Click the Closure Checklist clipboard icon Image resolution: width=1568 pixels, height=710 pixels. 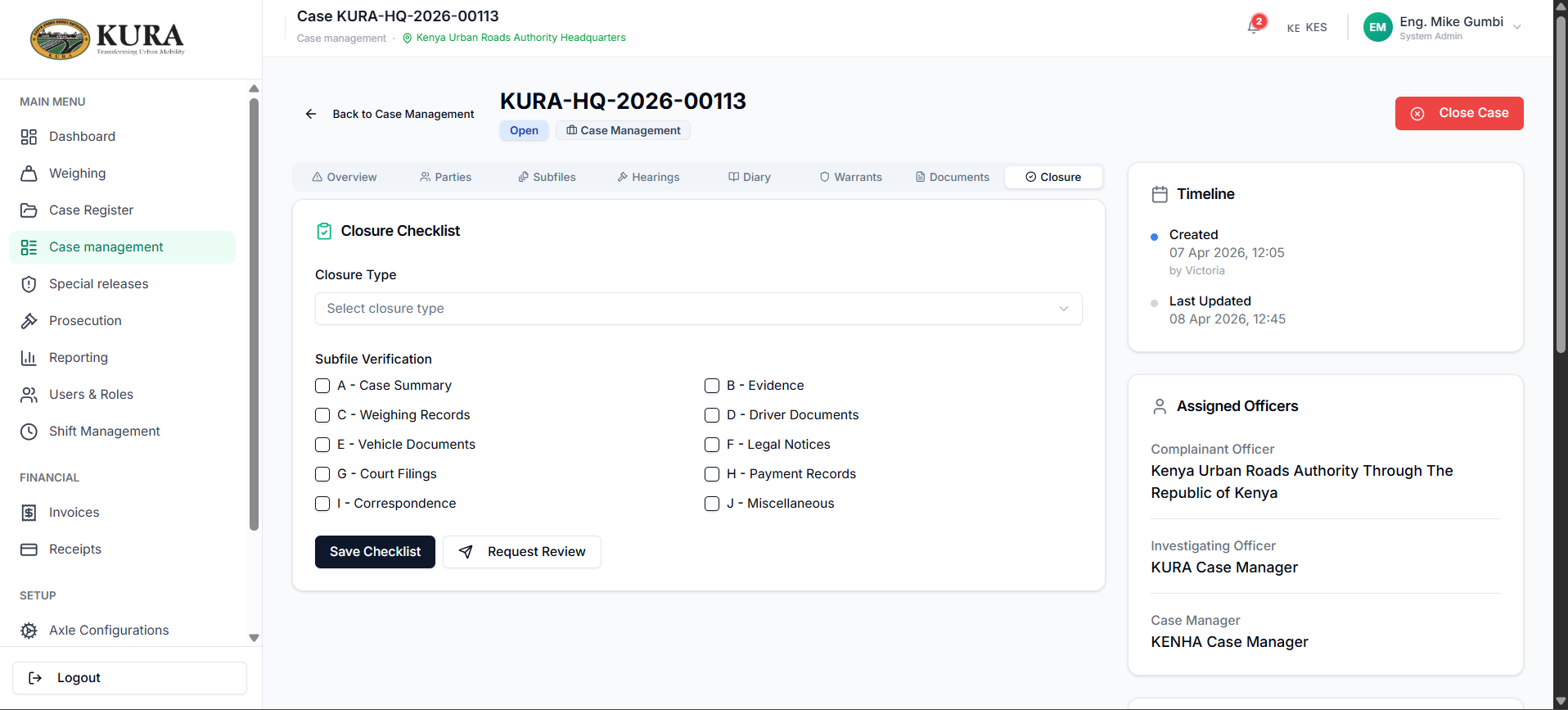point(324,232)
